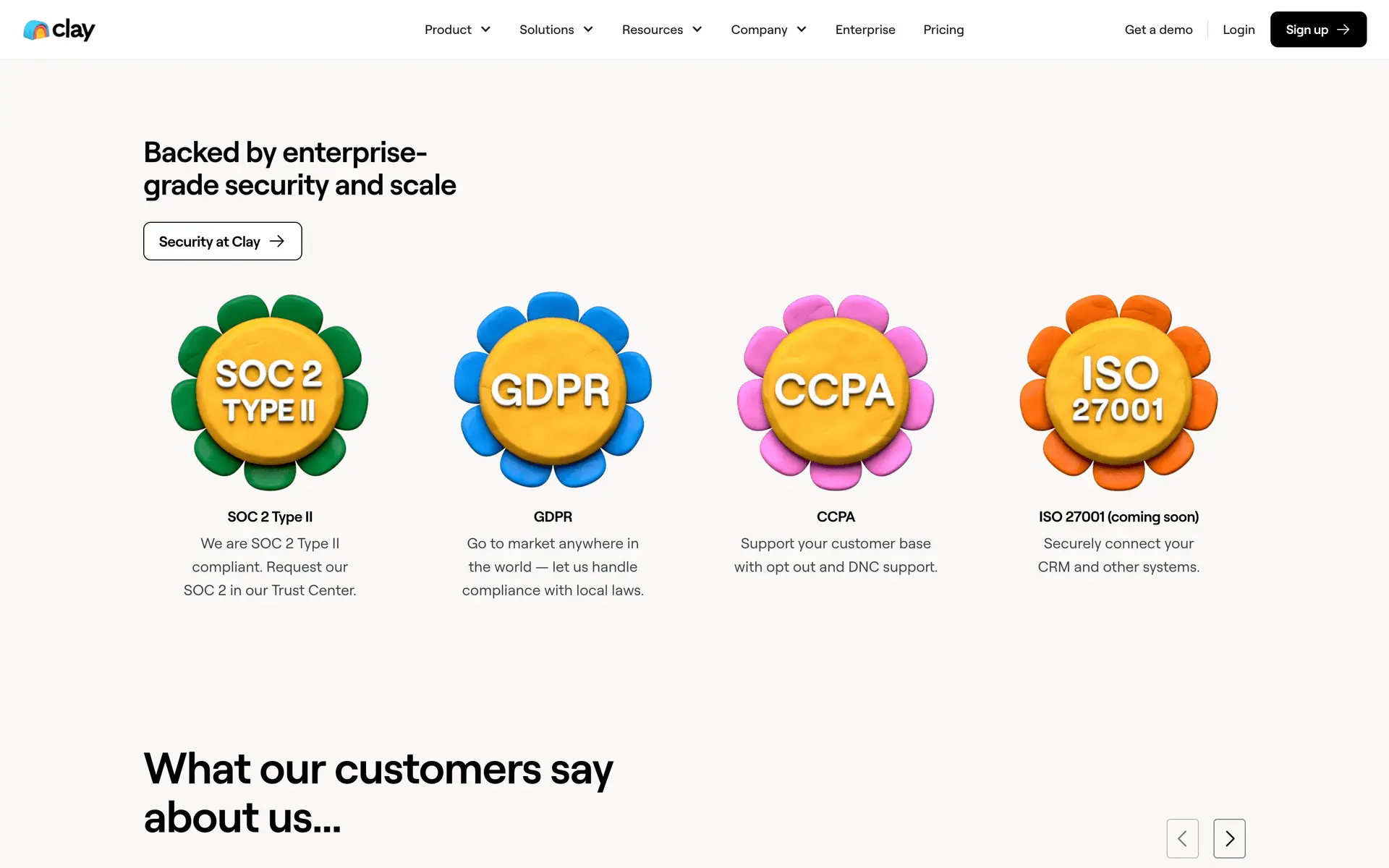The image size is (1389, 868).
Task: Click the Security at Clay button
Action: click(222, 242)
